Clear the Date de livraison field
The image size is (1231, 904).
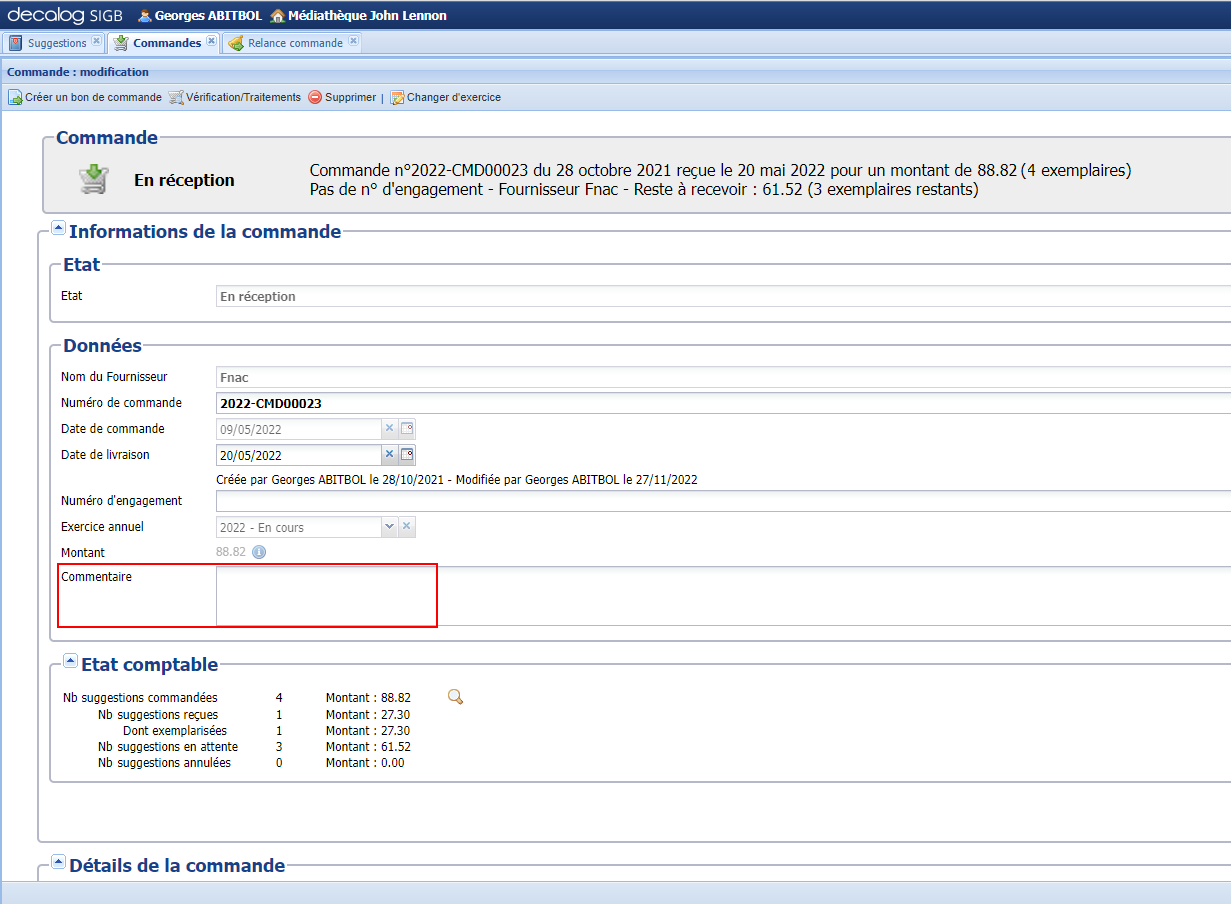389,454
